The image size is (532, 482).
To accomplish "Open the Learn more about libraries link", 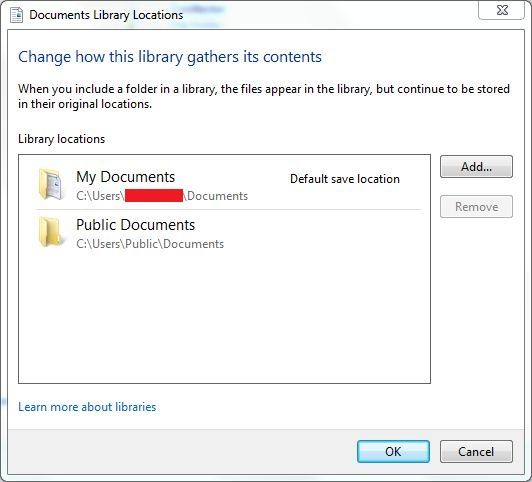I will pos(87,407).
